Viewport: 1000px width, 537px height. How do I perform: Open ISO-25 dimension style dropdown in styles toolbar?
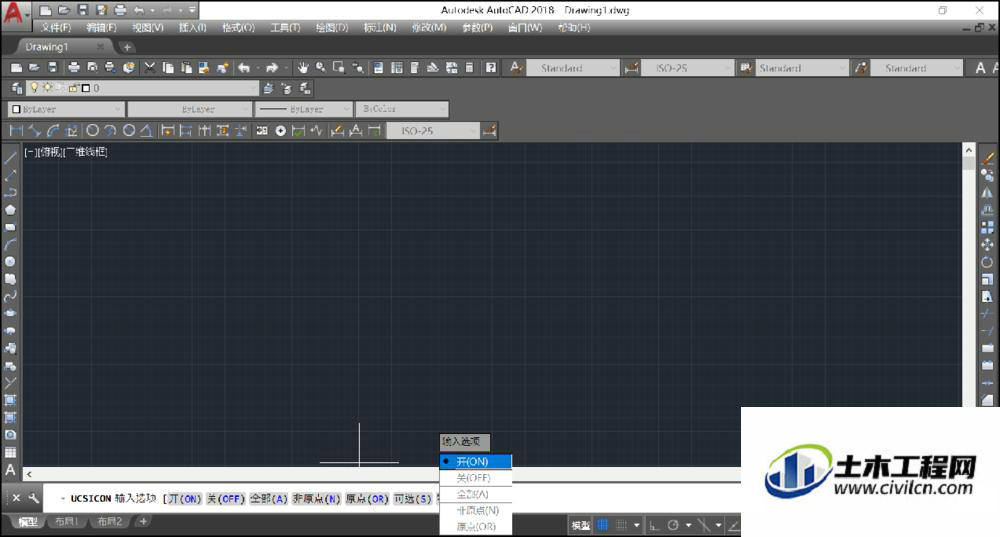tap(687, 68)
